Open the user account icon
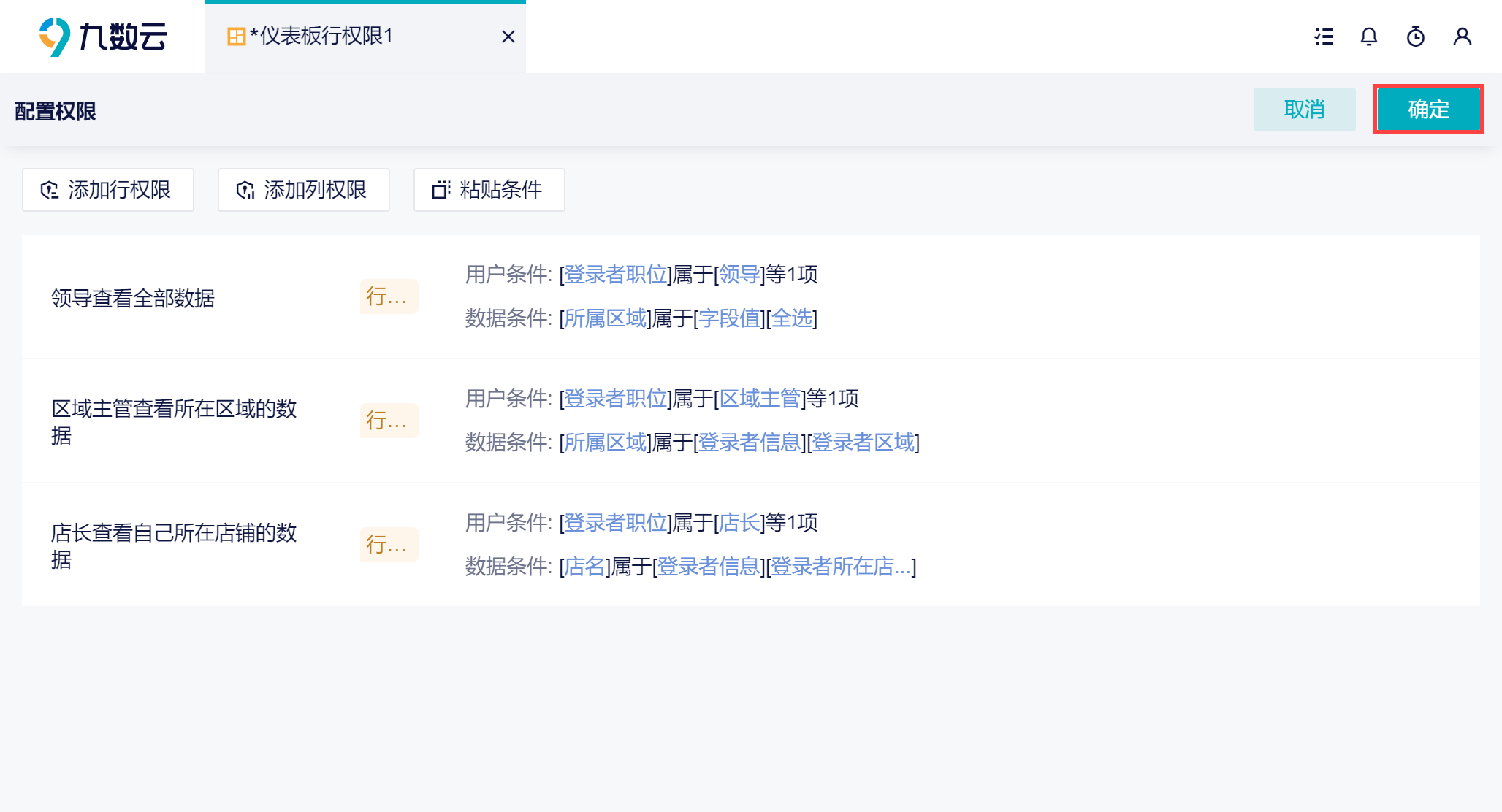 [1463, 37]
